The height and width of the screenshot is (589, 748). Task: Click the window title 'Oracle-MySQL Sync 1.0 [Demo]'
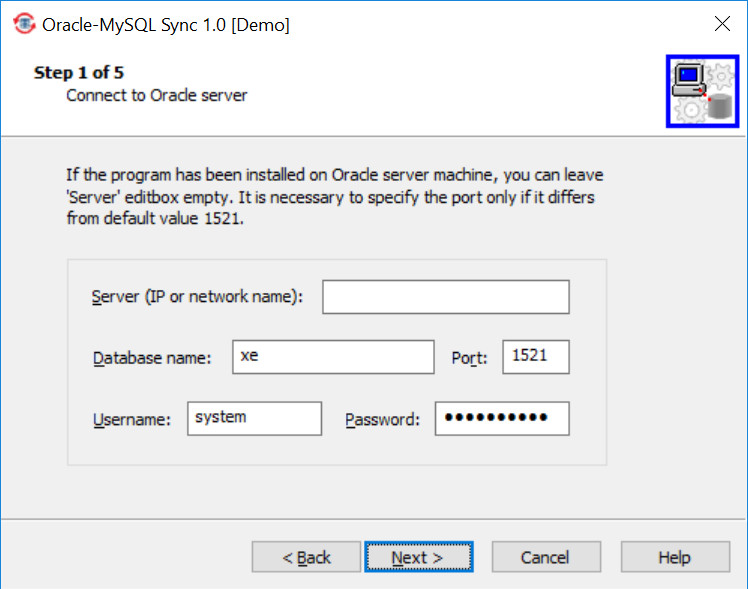pos(166,25)
